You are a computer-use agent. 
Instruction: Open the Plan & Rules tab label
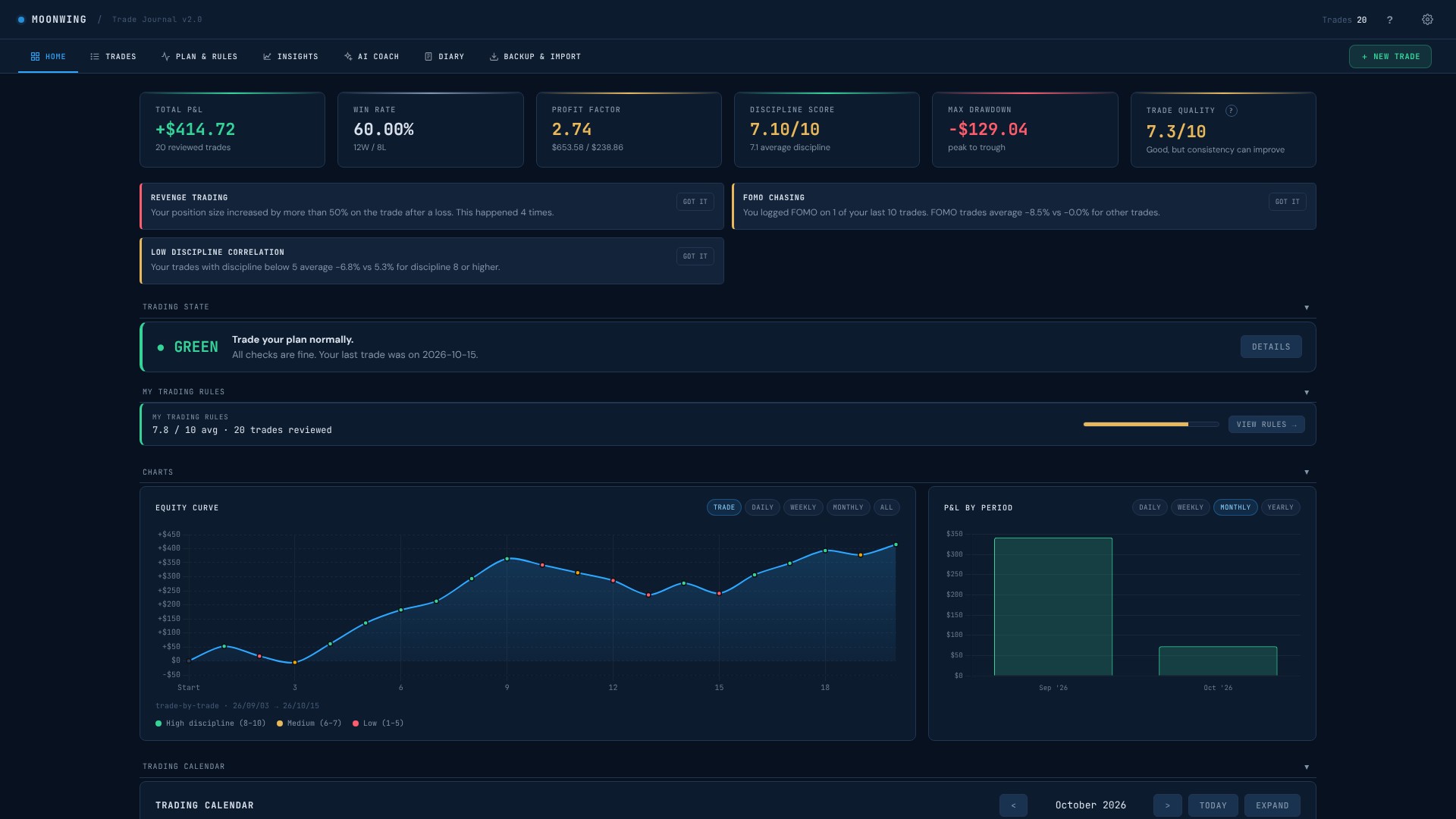[206, 57]
